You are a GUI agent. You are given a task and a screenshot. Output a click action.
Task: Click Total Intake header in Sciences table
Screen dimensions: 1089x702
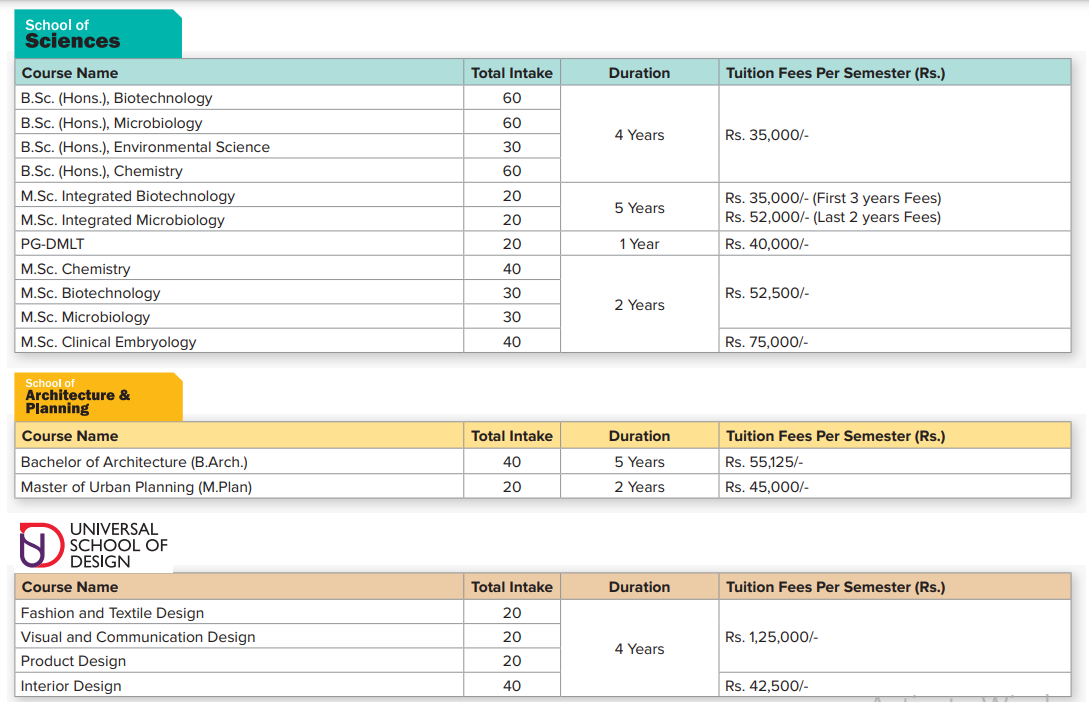pyautogui.click(x=512, y=73)
